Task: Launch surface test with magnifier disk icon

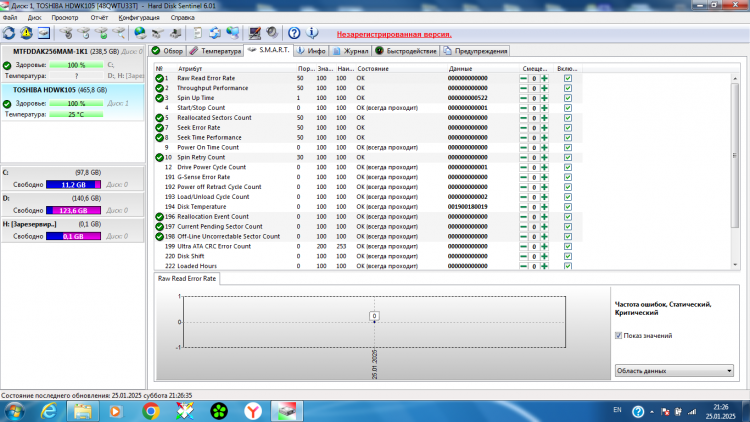Action: coord(119,33)
